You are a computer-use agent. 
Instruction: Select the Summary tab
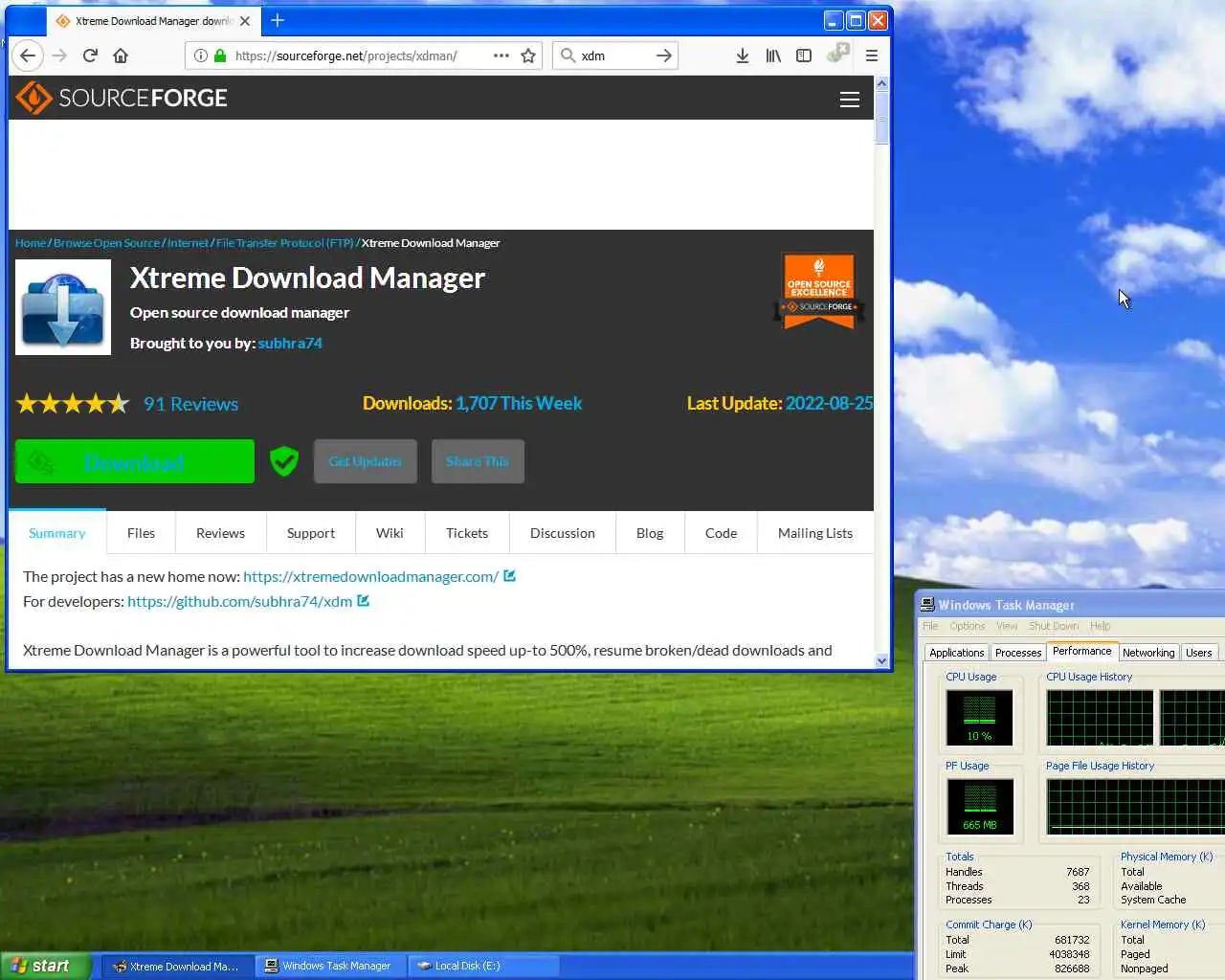pos(57,533)
